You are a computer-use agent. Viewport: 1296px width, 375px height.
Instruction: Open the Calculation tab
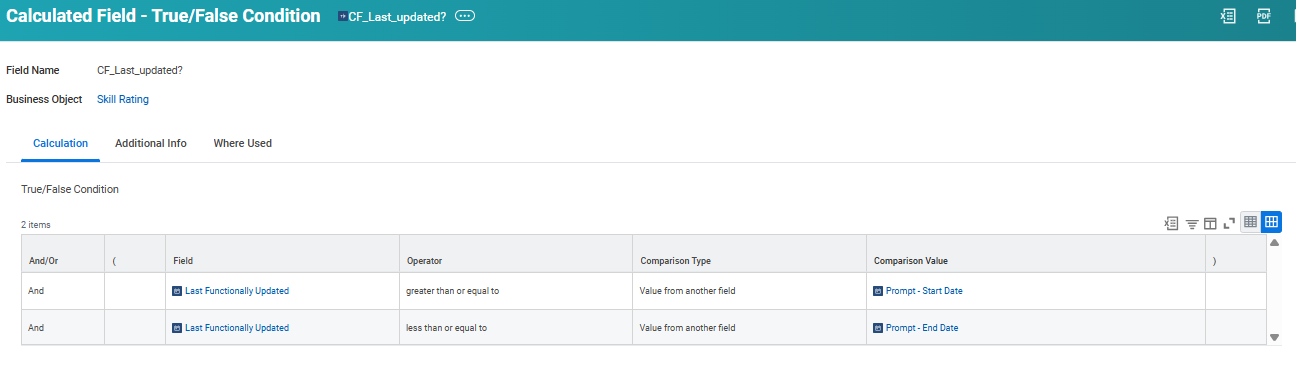point(60,143)
